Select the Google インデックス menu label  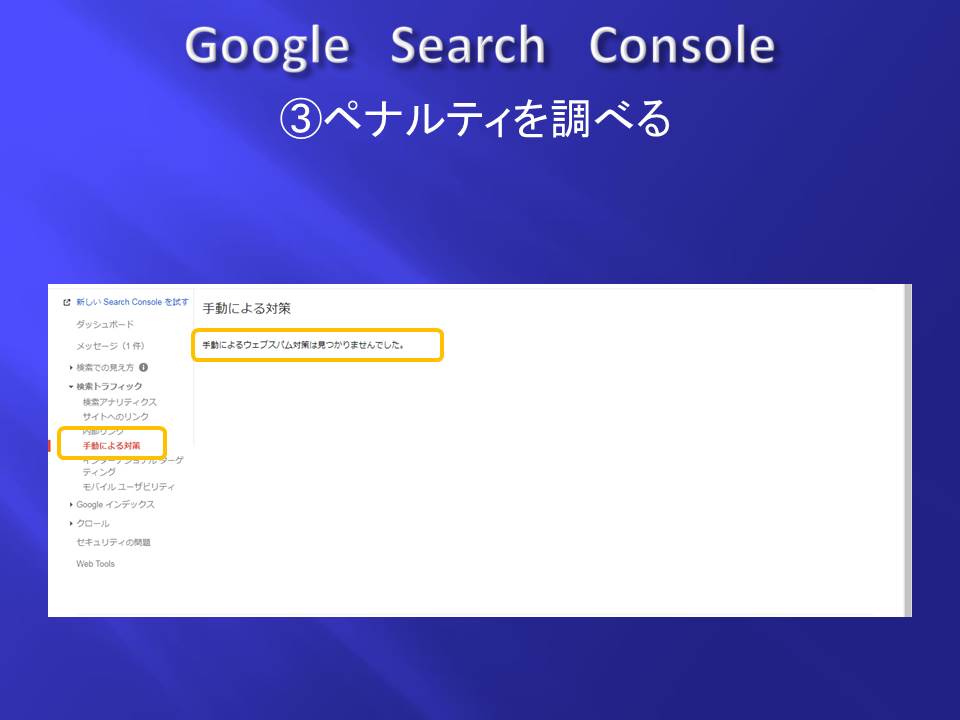coord(115,504)
